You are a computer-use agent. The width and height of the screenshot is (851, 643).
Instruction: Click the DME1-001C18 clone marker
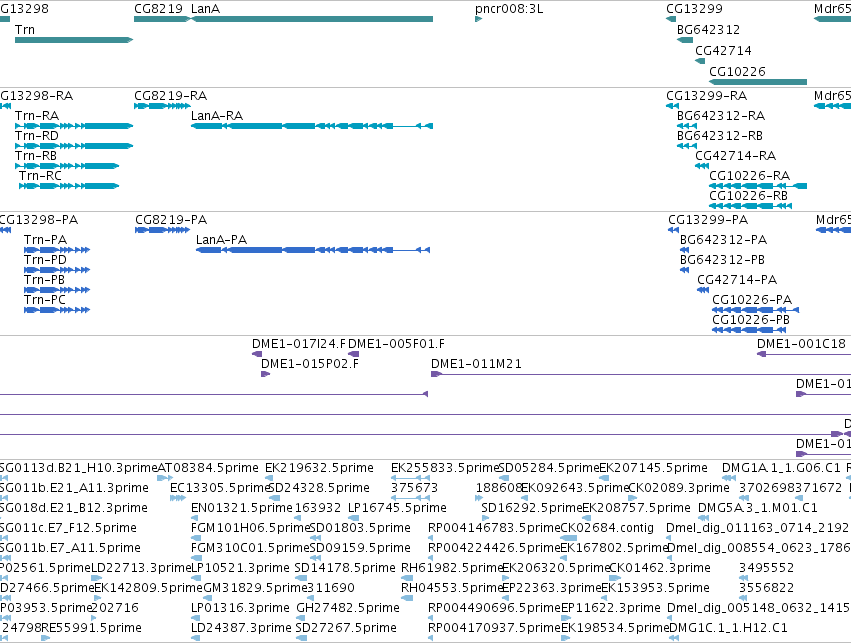[x=761, y=354]
